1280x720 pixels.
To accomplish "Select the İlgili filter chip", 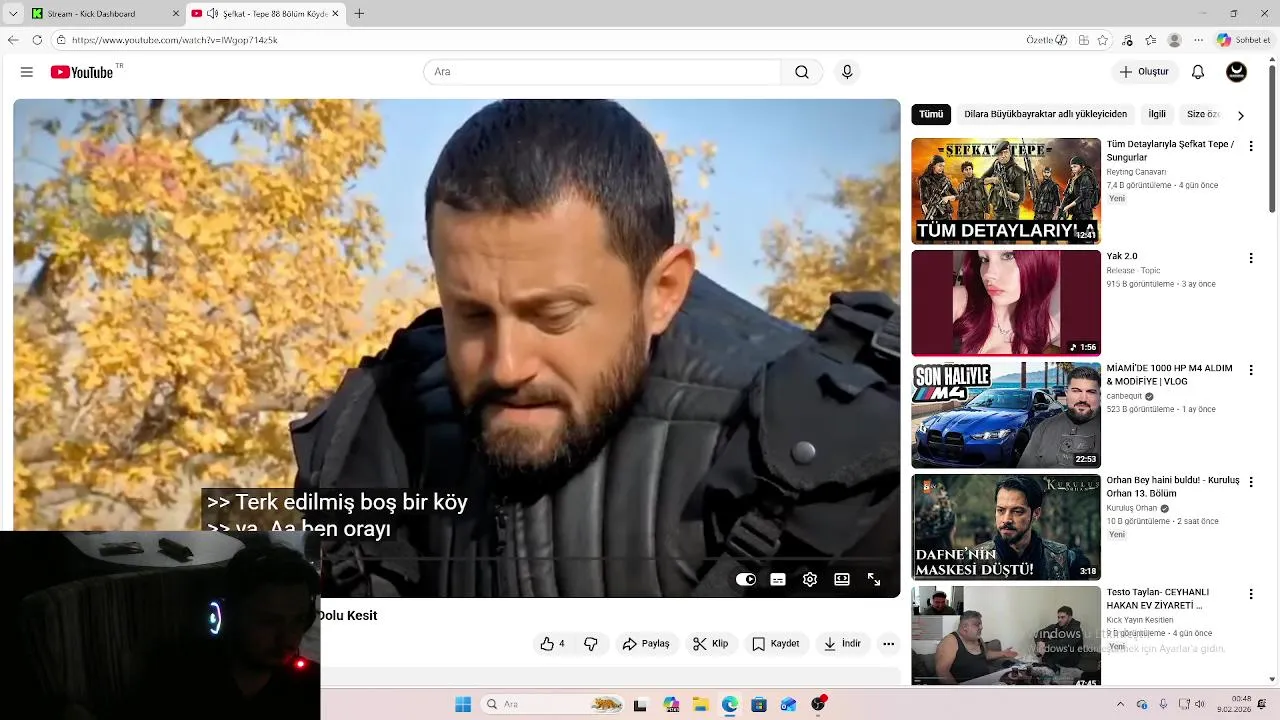I will point(1157,114).
